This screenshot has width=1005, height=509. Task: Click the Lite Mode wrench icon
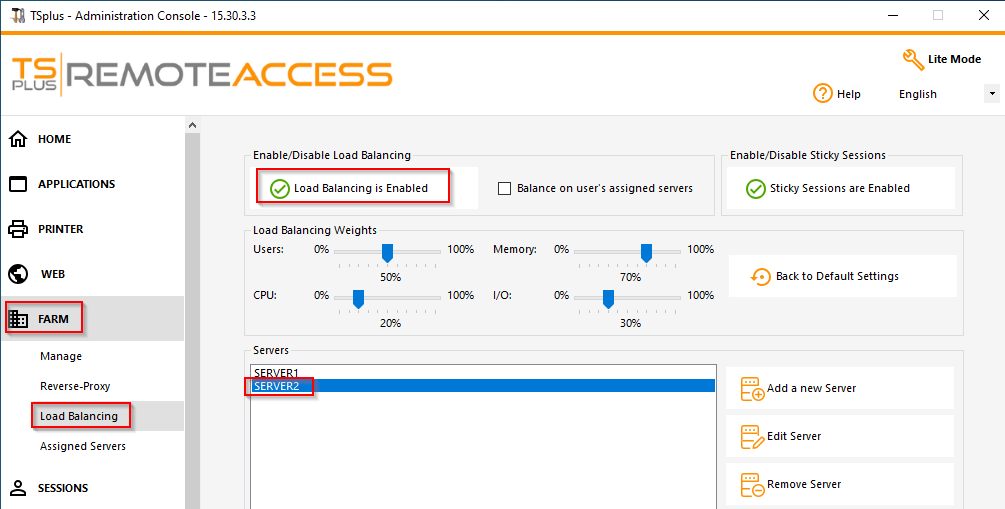pyautogui.click(x=913, y=60)
